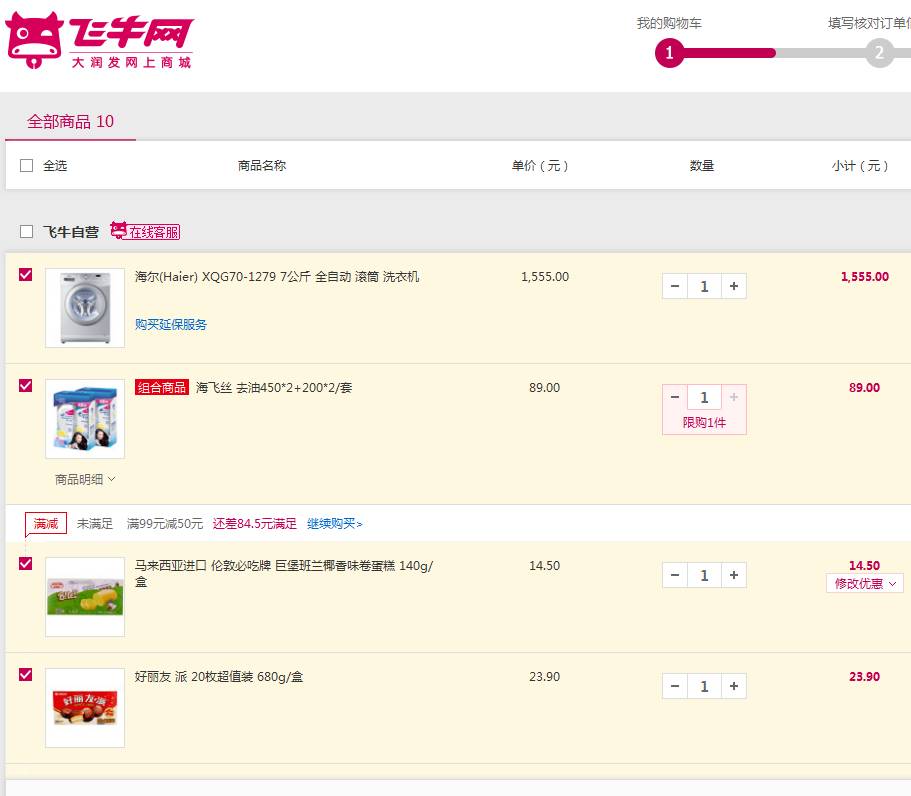The width and height of the screenshot is (911, 796).
Task: Open 伦敦必吃牌 cake product title
Action: [284, 573]
